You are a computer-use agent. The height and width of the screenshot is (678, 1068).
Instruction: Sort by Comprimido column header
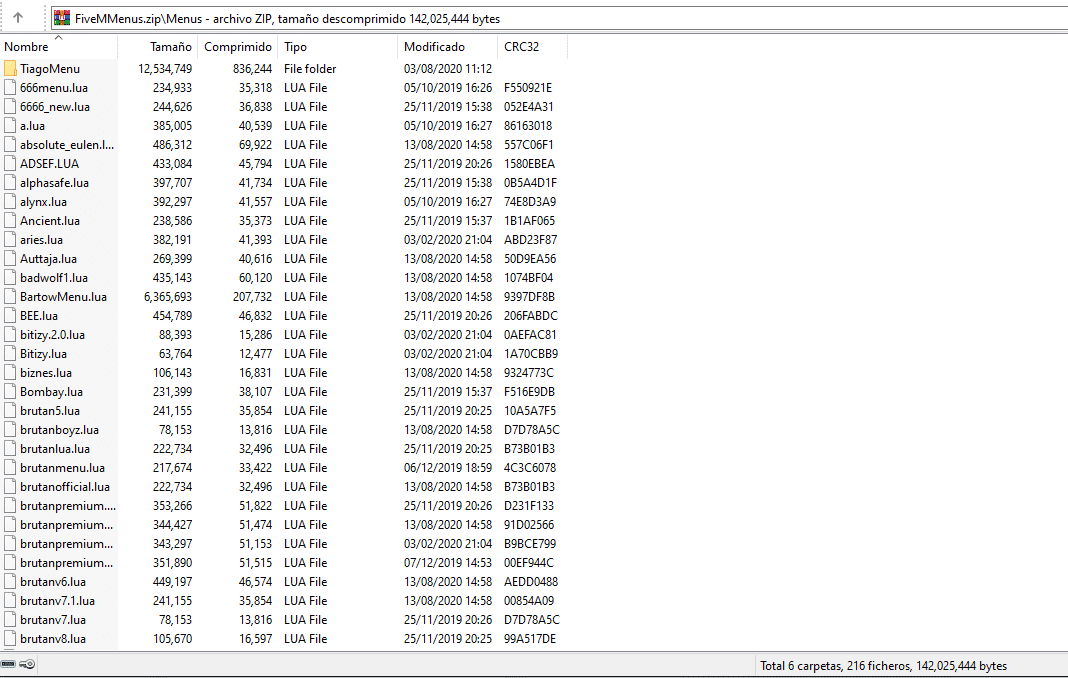[238, 47]
